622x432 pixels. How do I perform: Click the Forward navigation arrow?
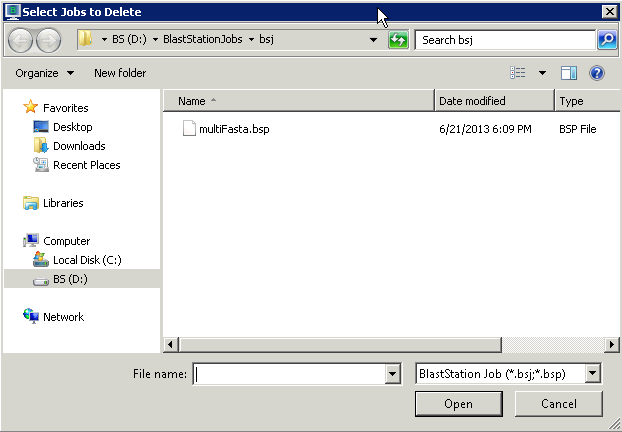(48, 40)
